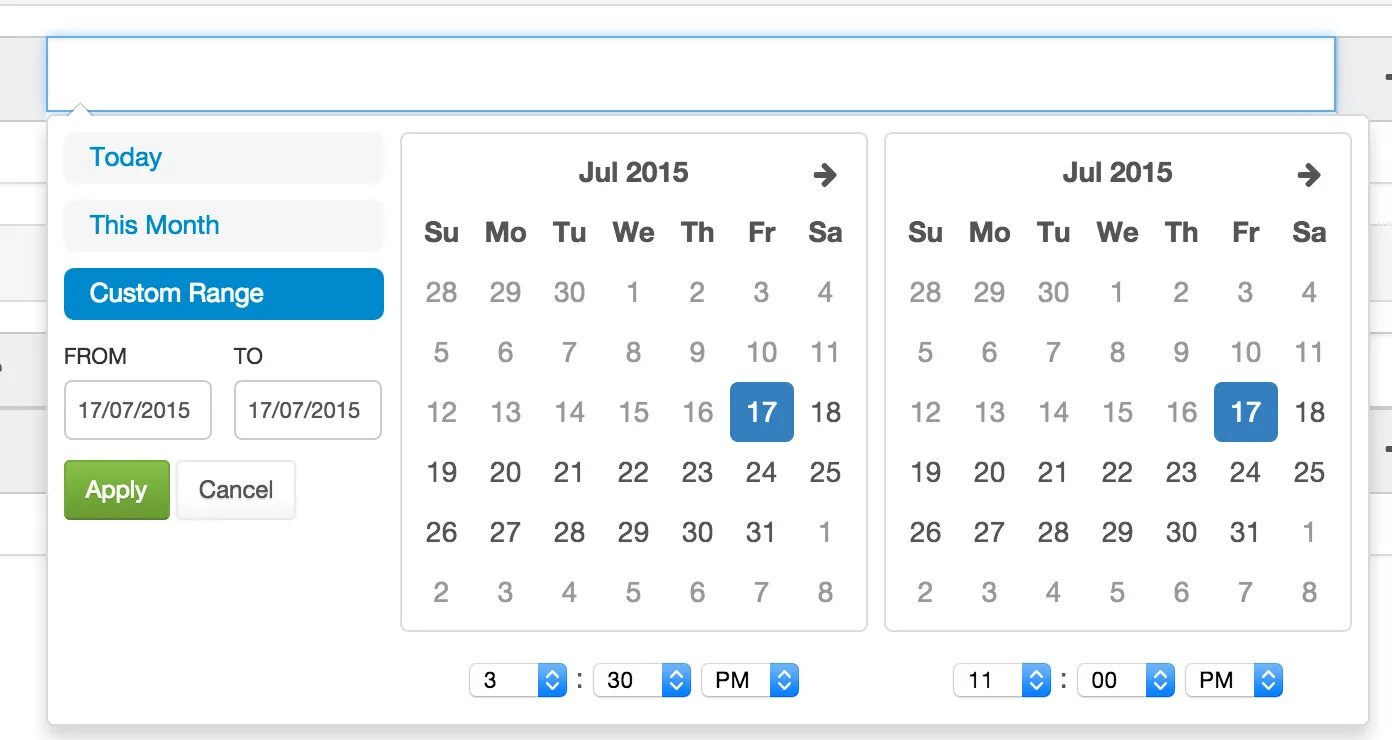The image size is (1392, 740).
Task: Open the right calendar hour dropdown
Action: pos(1002,681)
